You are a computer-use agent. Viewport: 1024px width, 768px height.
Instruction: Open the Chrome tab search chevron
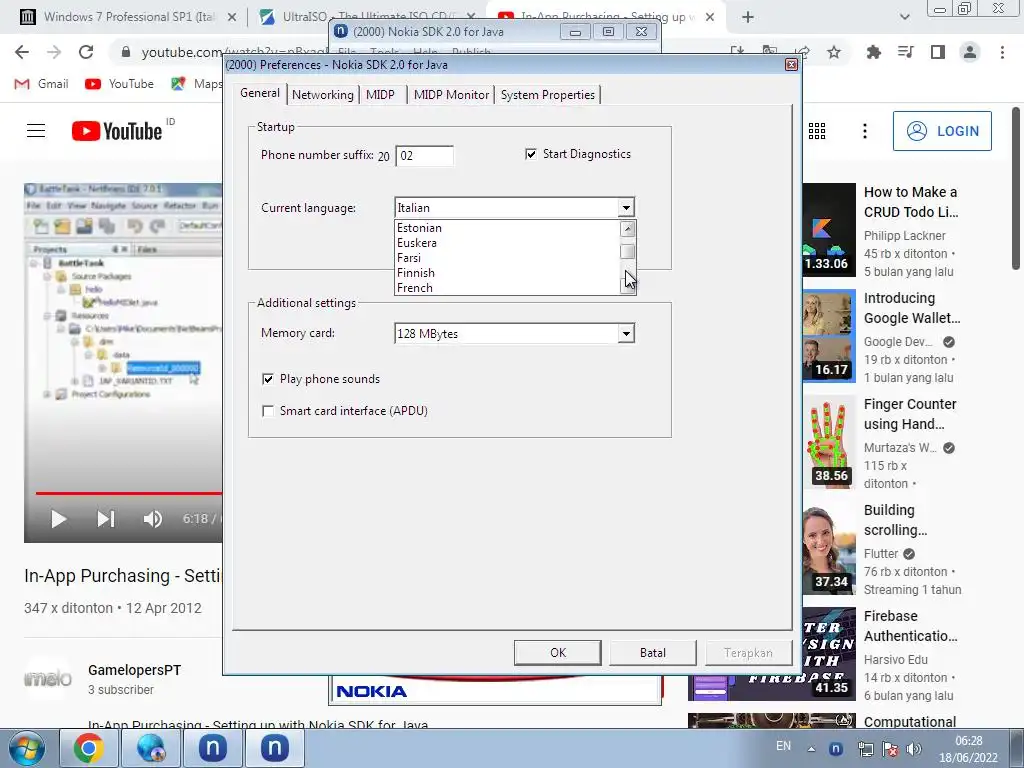pos(904,18)
